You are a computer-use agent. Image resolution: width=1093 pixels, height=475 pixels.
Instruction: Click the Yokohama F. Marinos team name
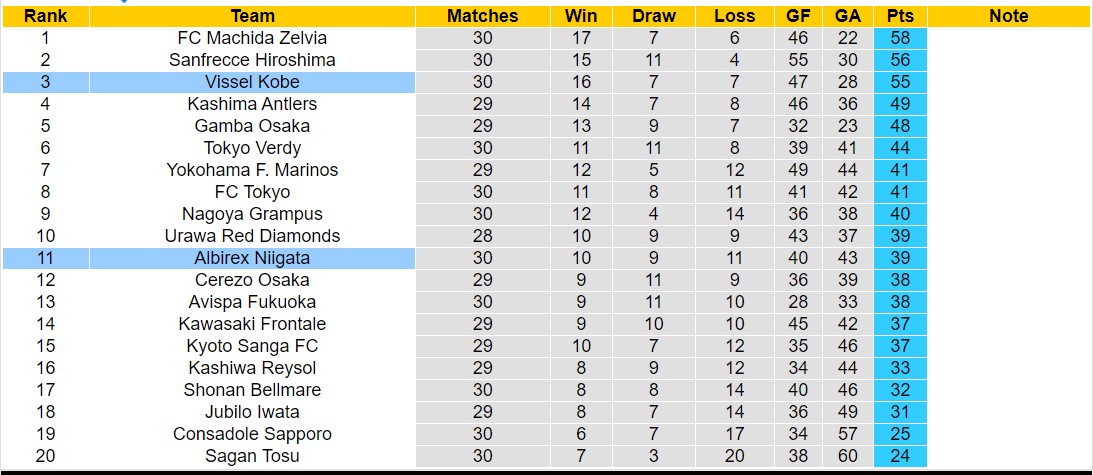pyautogui.click(x=252, y=170)
